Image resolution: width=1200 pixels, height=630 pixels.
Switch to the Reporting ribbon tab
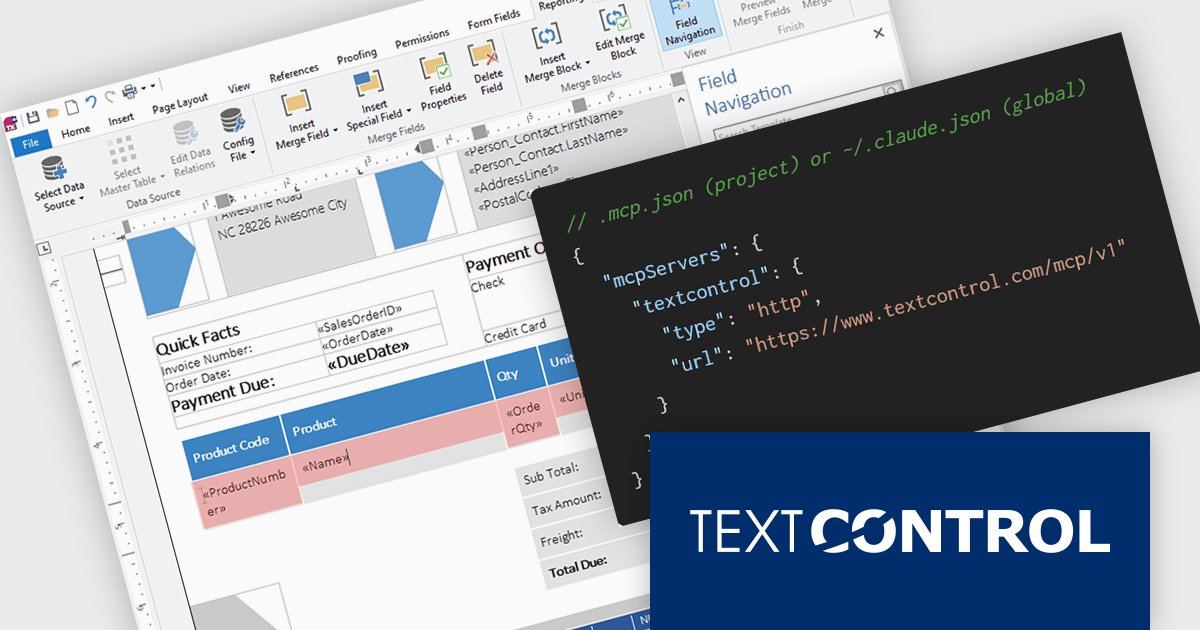click(x=558, y=5)
